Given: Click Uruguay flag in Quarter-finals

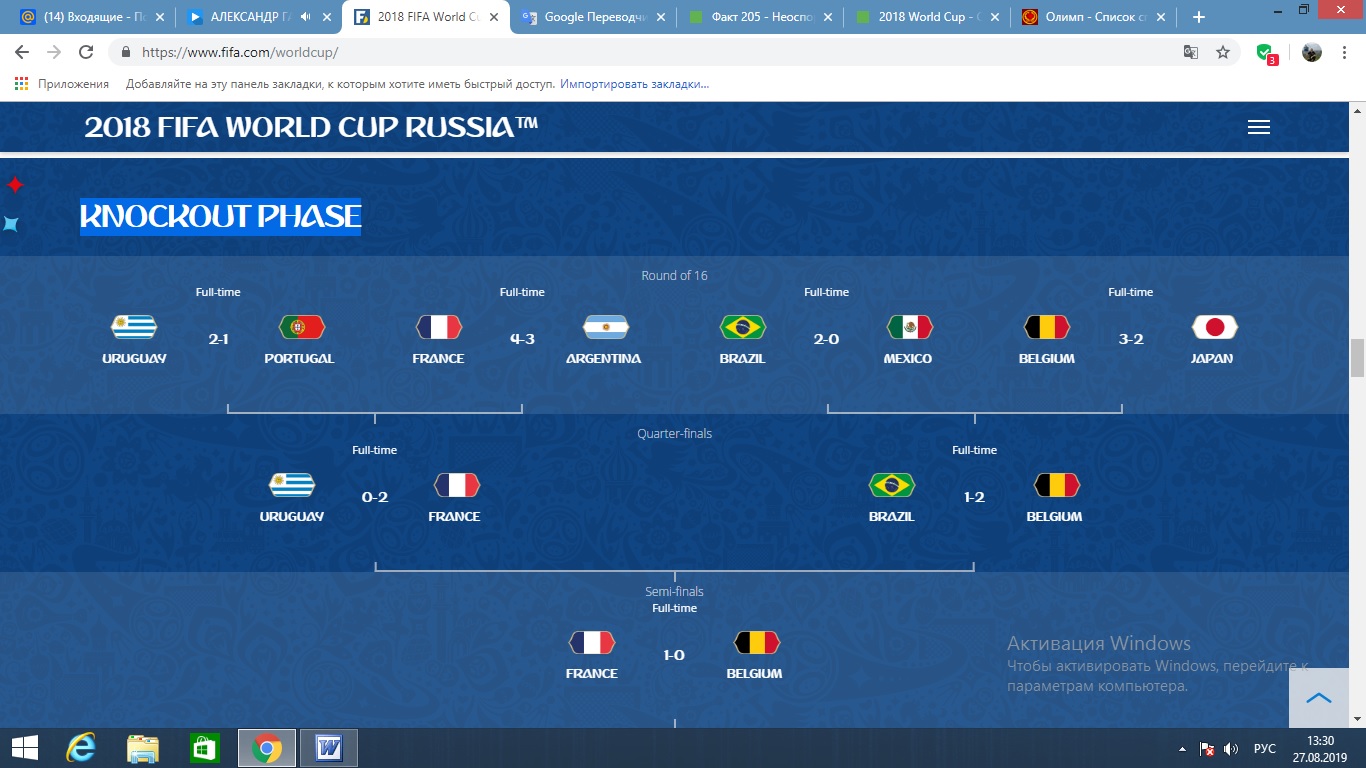Looking at the screenshot, I should click(x=292, y=485).
